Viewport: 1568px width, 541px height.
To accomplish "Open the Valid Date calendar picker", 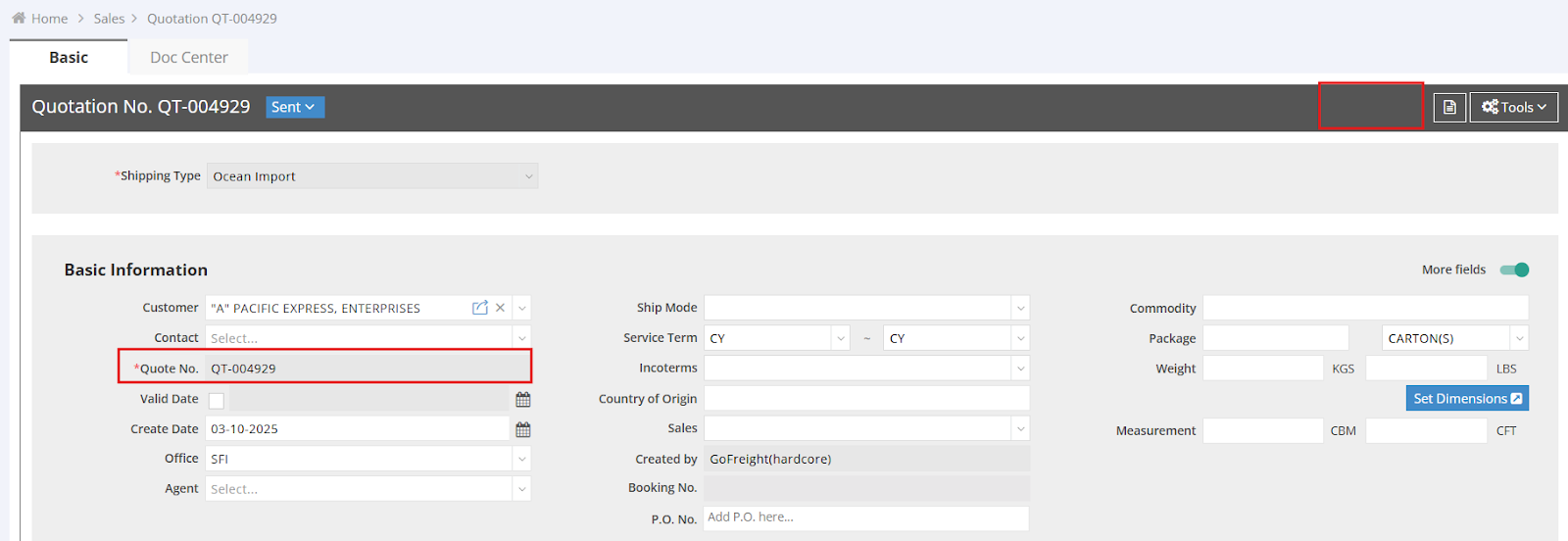I will (523, 399).
